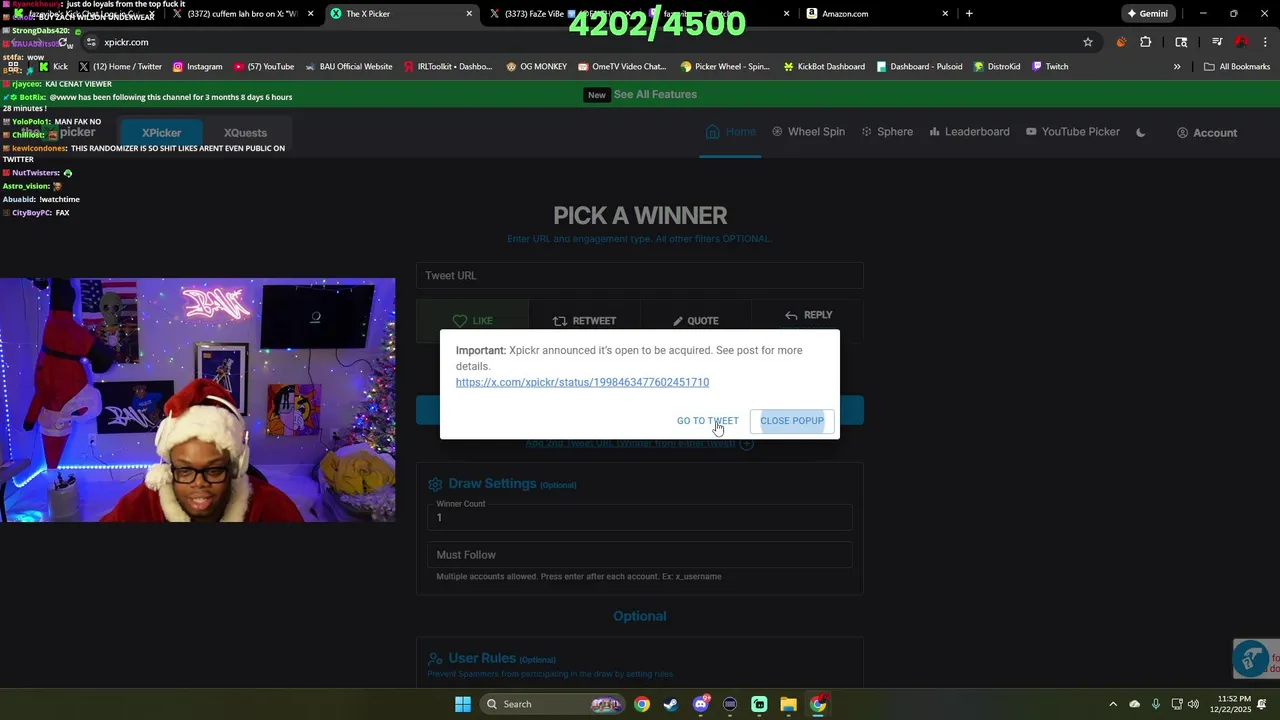Show hidden system tray icons
Screen dimensions: 1280x720
1113,704
